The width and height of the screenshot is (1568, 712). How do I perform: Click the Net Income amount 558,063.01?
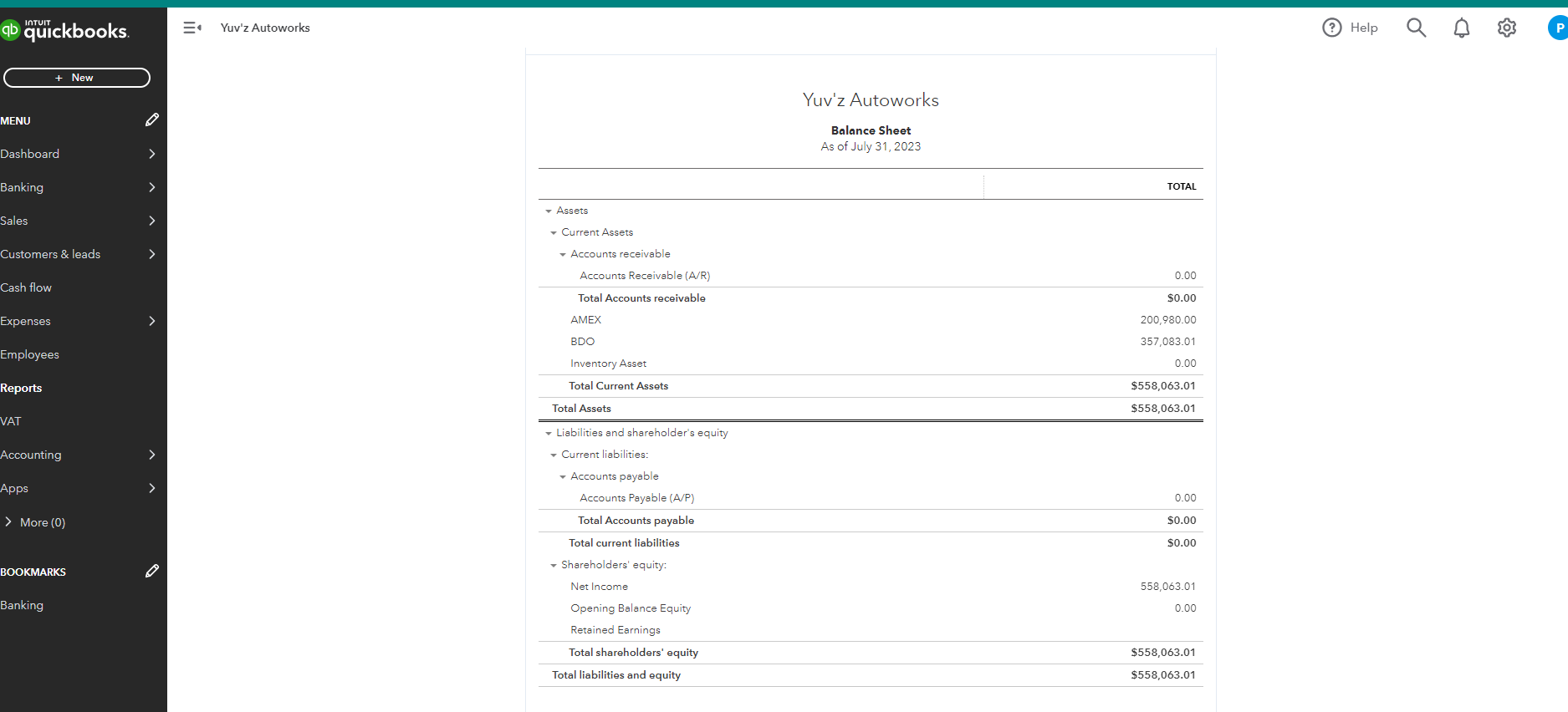pos(1168,587)
